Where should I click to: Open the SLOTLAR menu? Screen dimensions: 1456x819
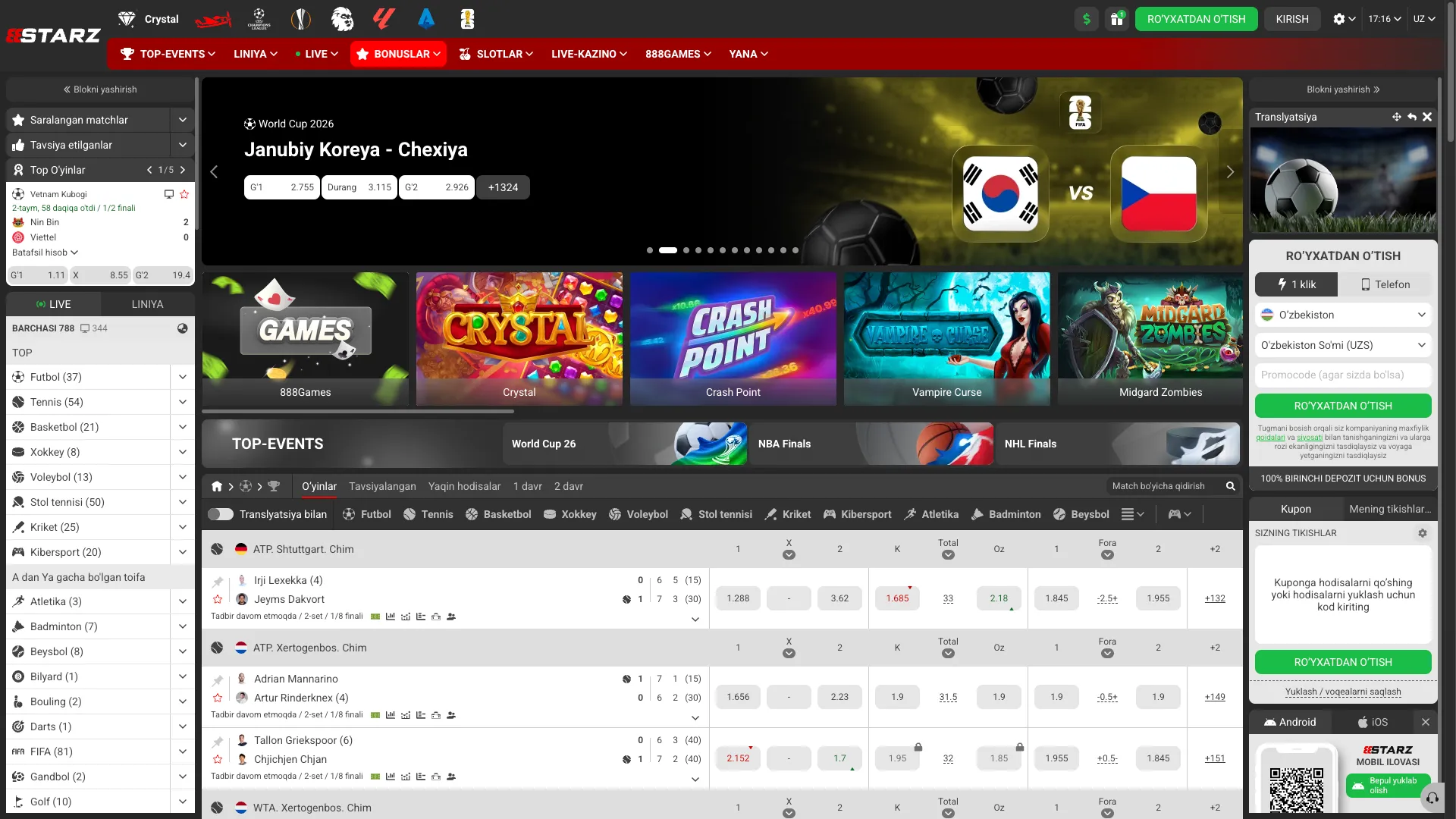pos(496,54)
